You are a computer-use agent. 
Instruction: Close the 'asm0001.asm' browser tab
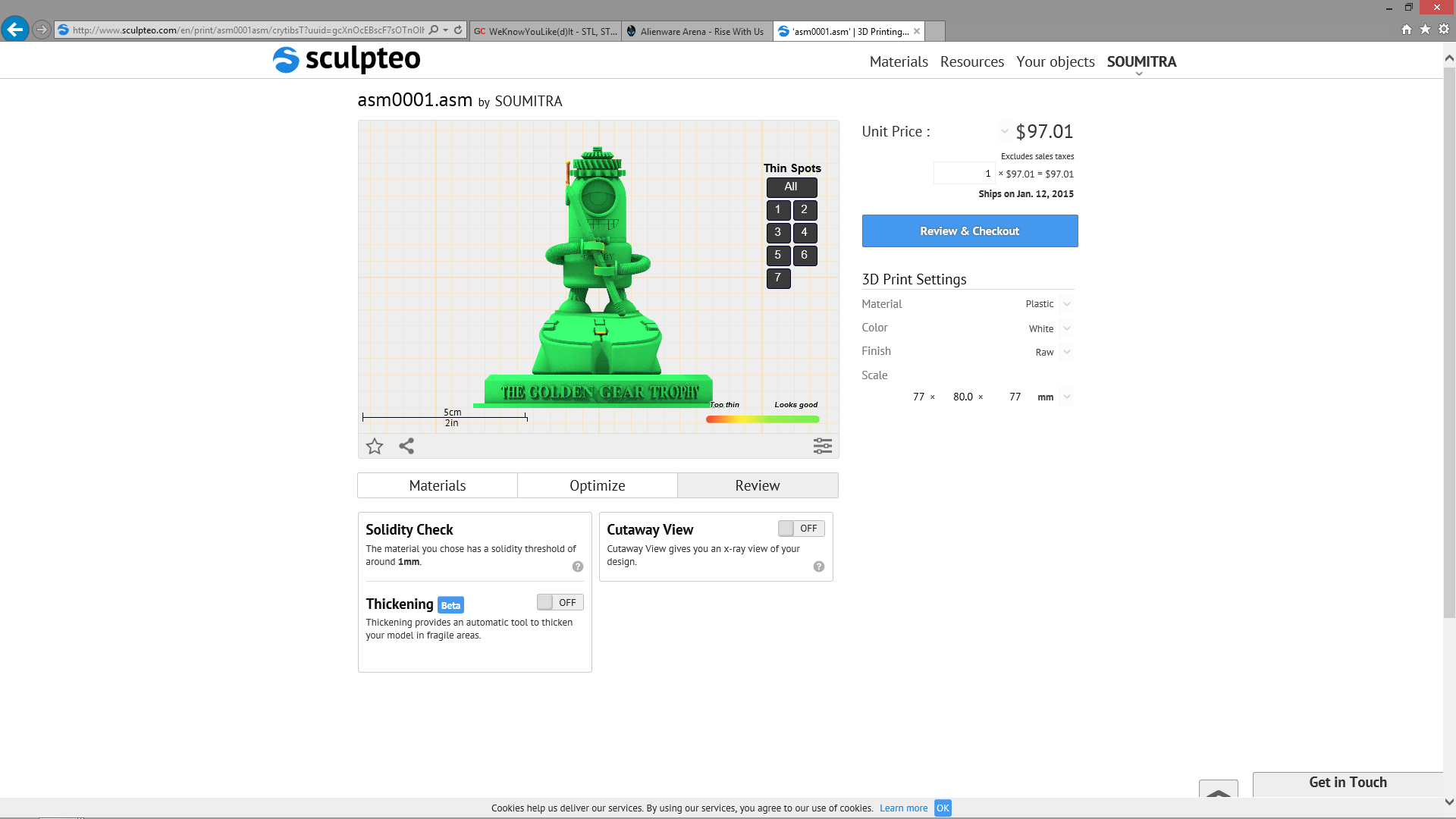[x=917, y=31]
